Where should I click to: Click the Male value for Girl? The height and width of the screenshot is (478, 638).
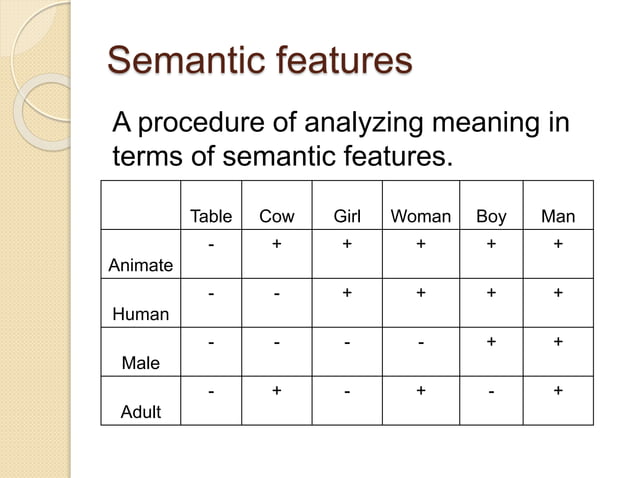[x=347, y=343]
